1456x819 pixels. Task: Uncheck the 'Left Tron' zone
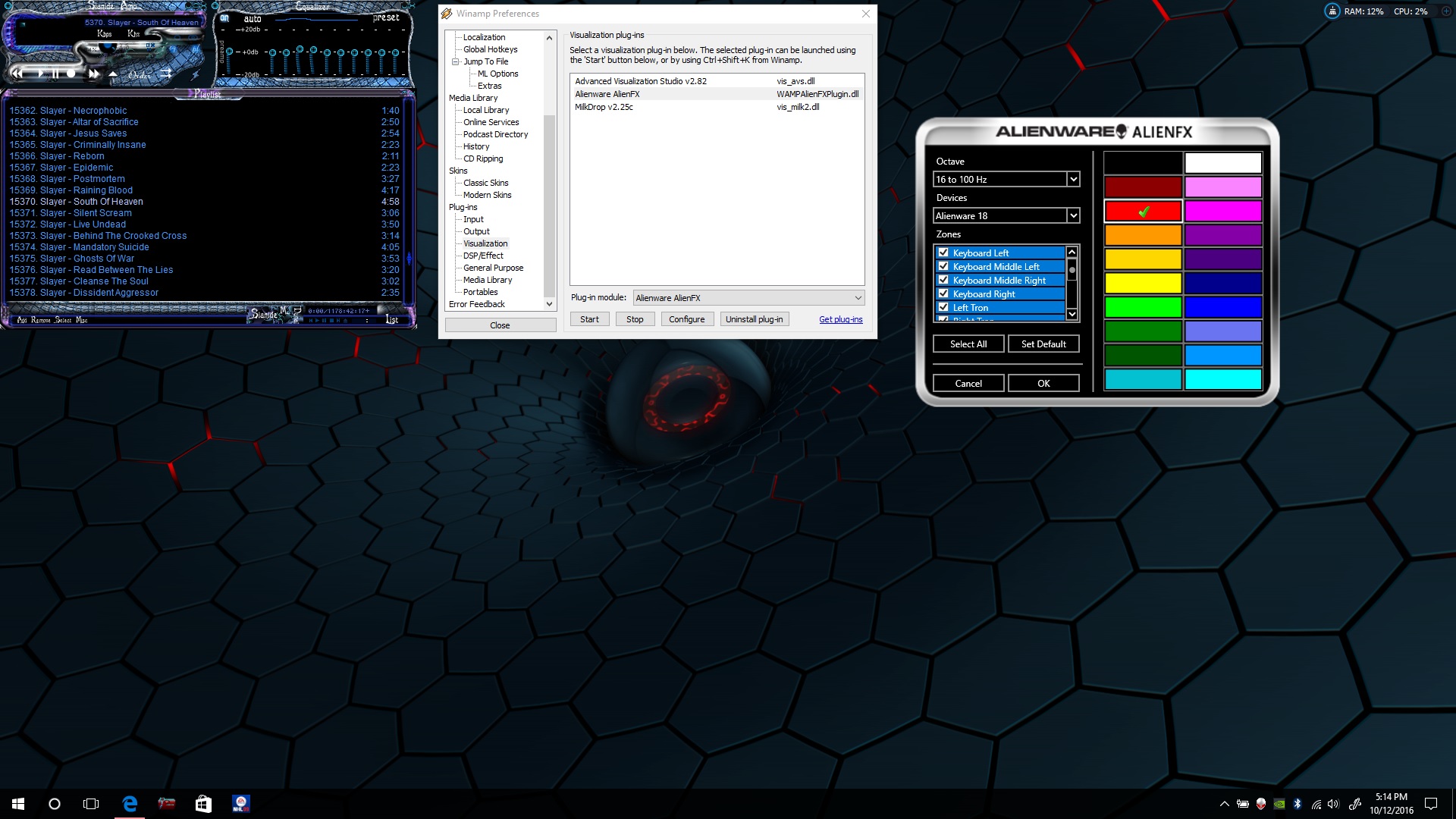[943, 307]
